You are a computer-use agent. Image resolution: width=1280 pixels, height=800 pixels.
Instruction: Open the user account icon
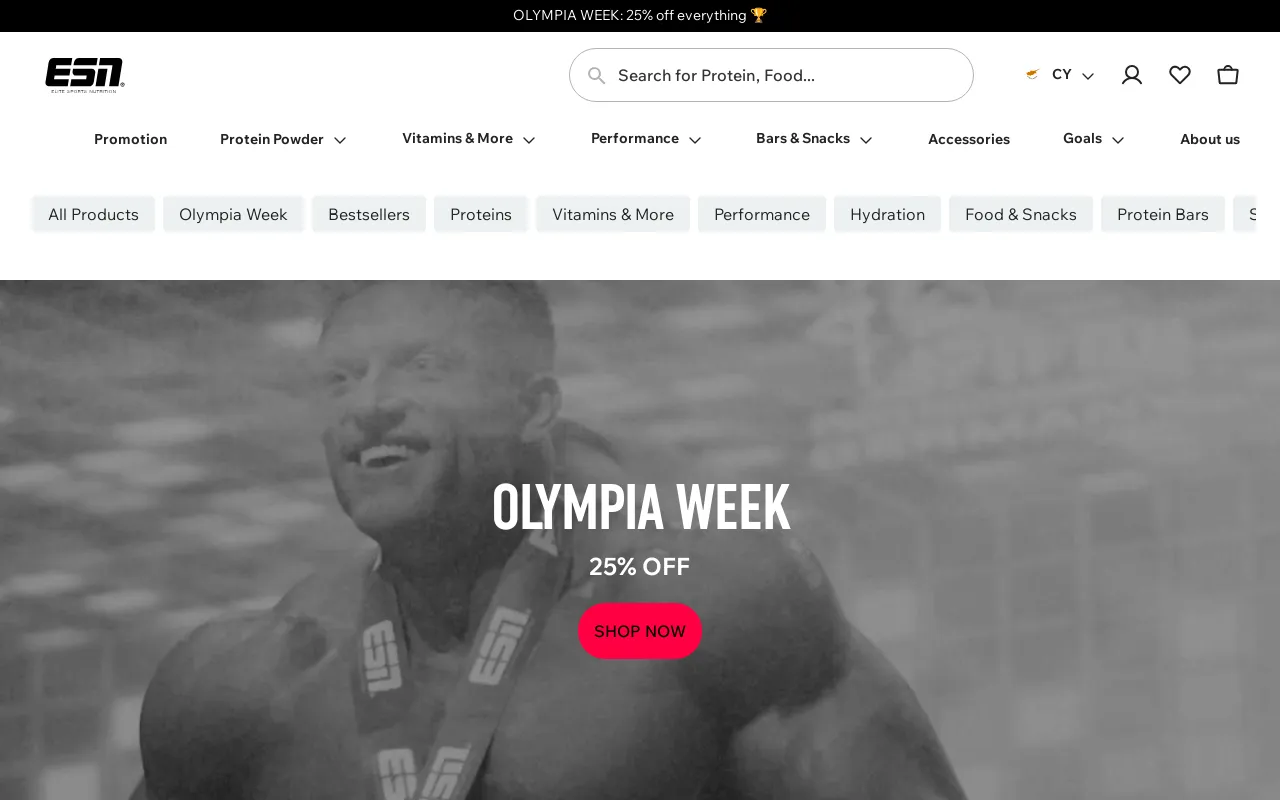pyautogui.click(x=1132, y=75)
